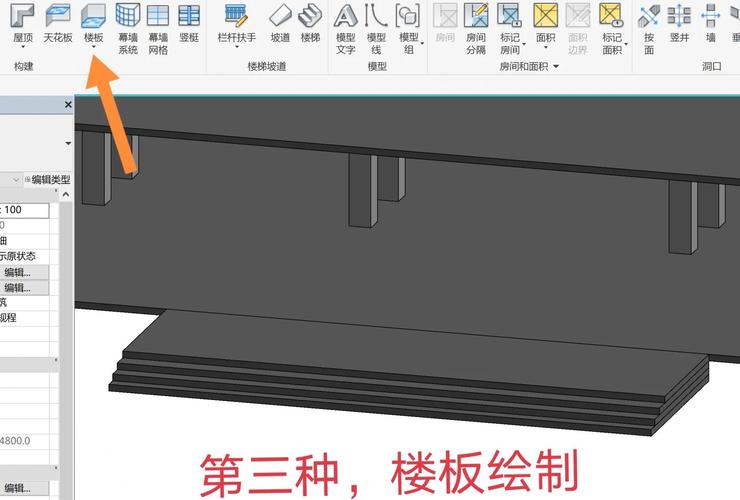This screenshot has height=500, width=740.
Task: Click the properties scroll up arrow
Action: (x=66, y=194)
